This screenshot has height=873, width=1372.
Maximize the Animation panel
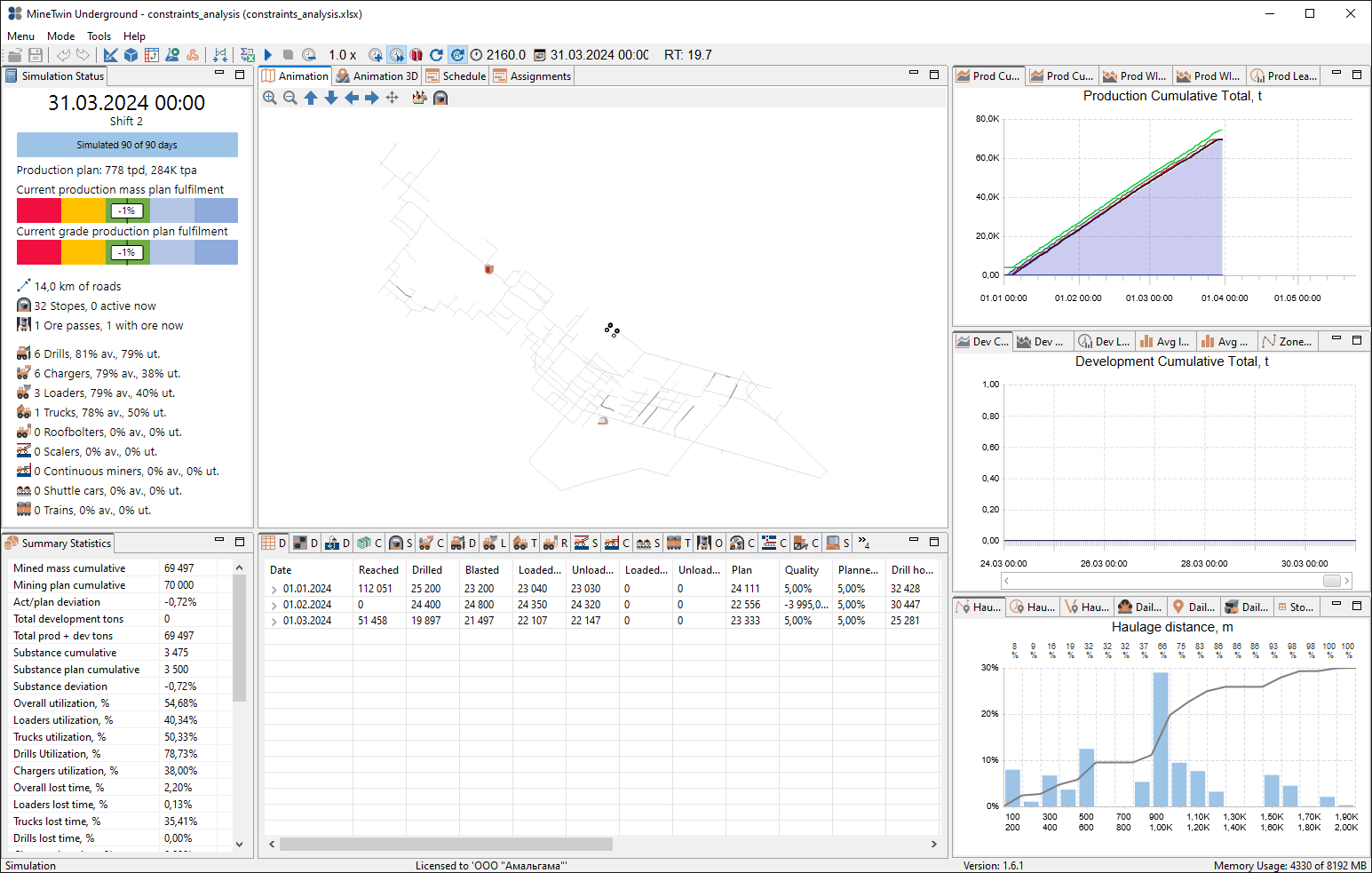tap(934, 75)
